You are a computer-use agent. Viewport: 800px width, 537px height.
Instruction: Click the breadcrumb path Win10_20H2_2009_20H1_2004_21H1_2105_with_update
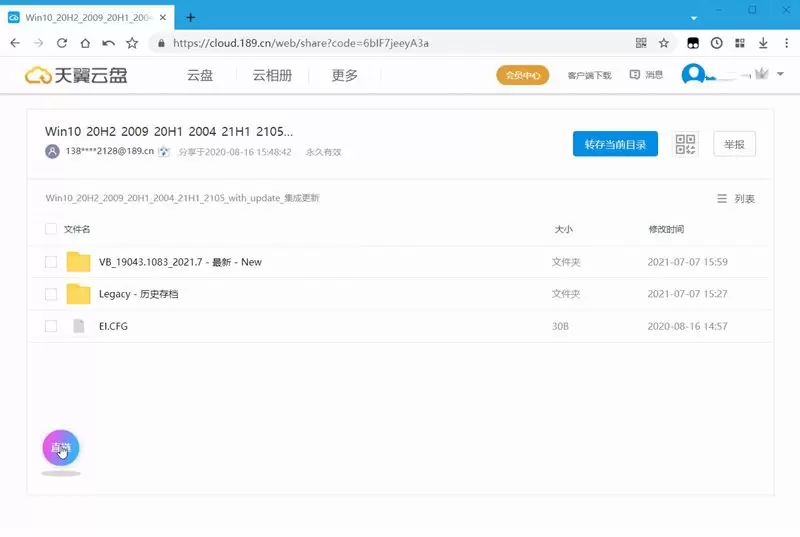(x=182, y=198)
